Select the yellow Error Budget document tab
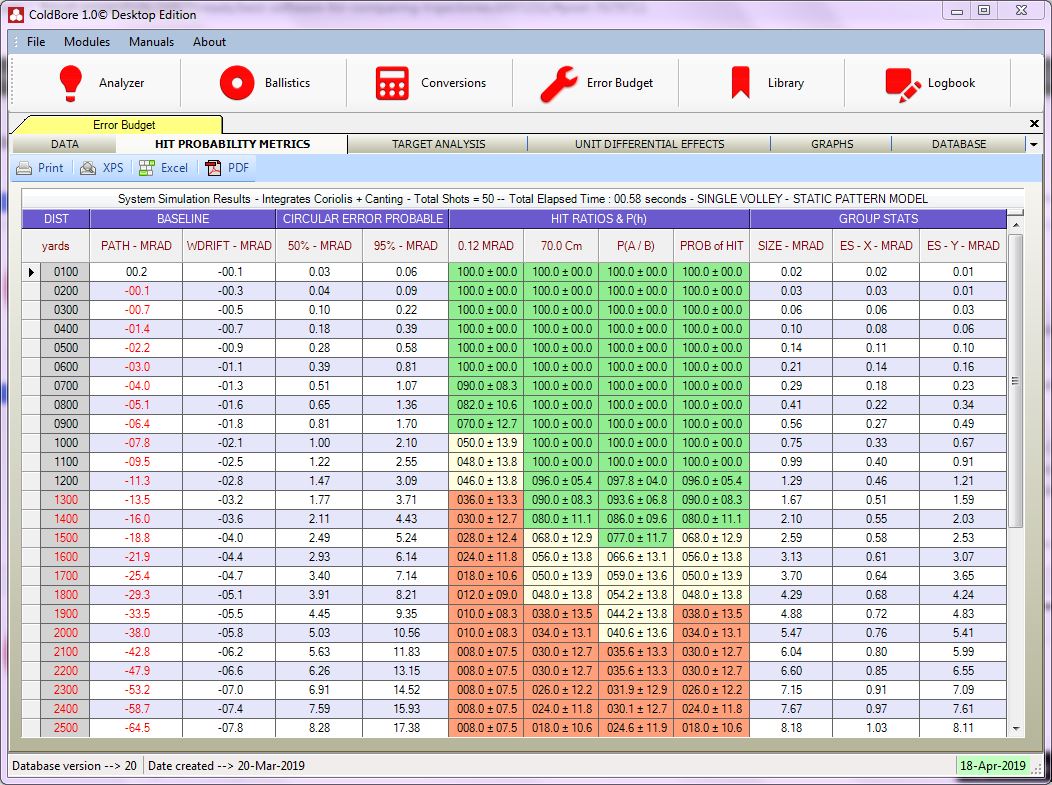The width and height of the screenshot is (1052, 785). 123,125
